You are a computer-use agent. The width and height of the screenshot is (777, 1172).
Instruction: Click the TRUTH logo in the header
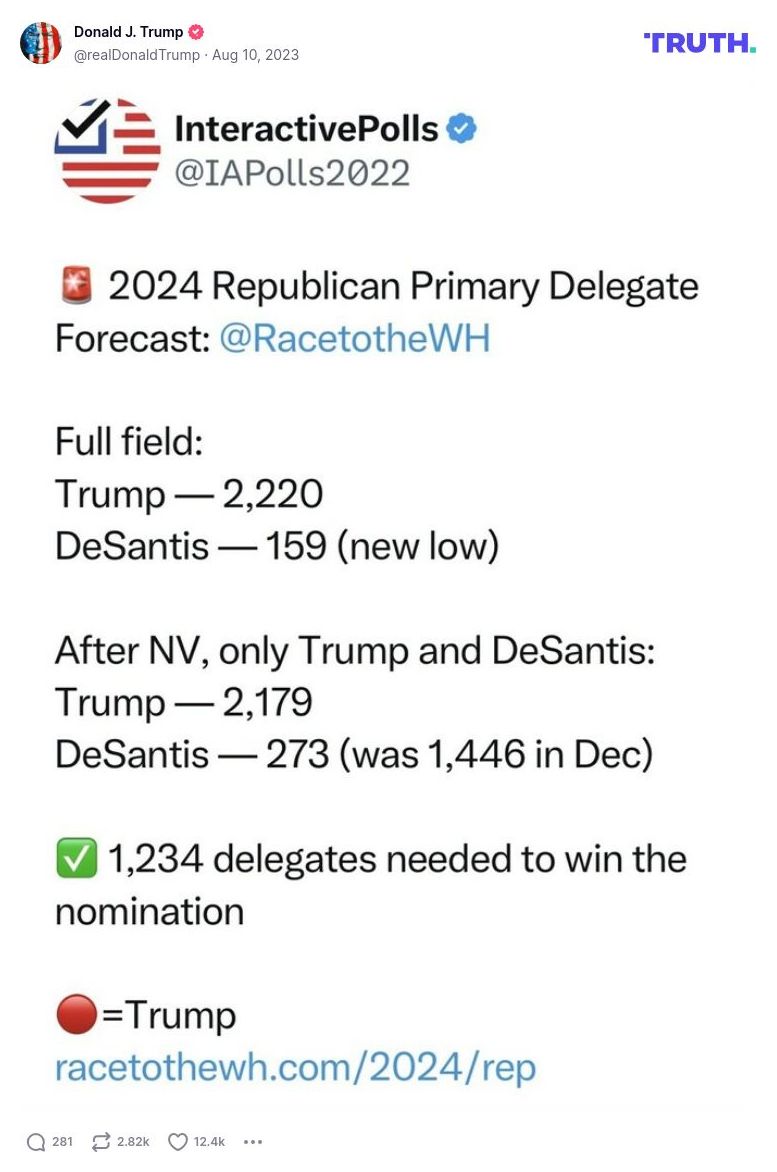click(699, 43)
